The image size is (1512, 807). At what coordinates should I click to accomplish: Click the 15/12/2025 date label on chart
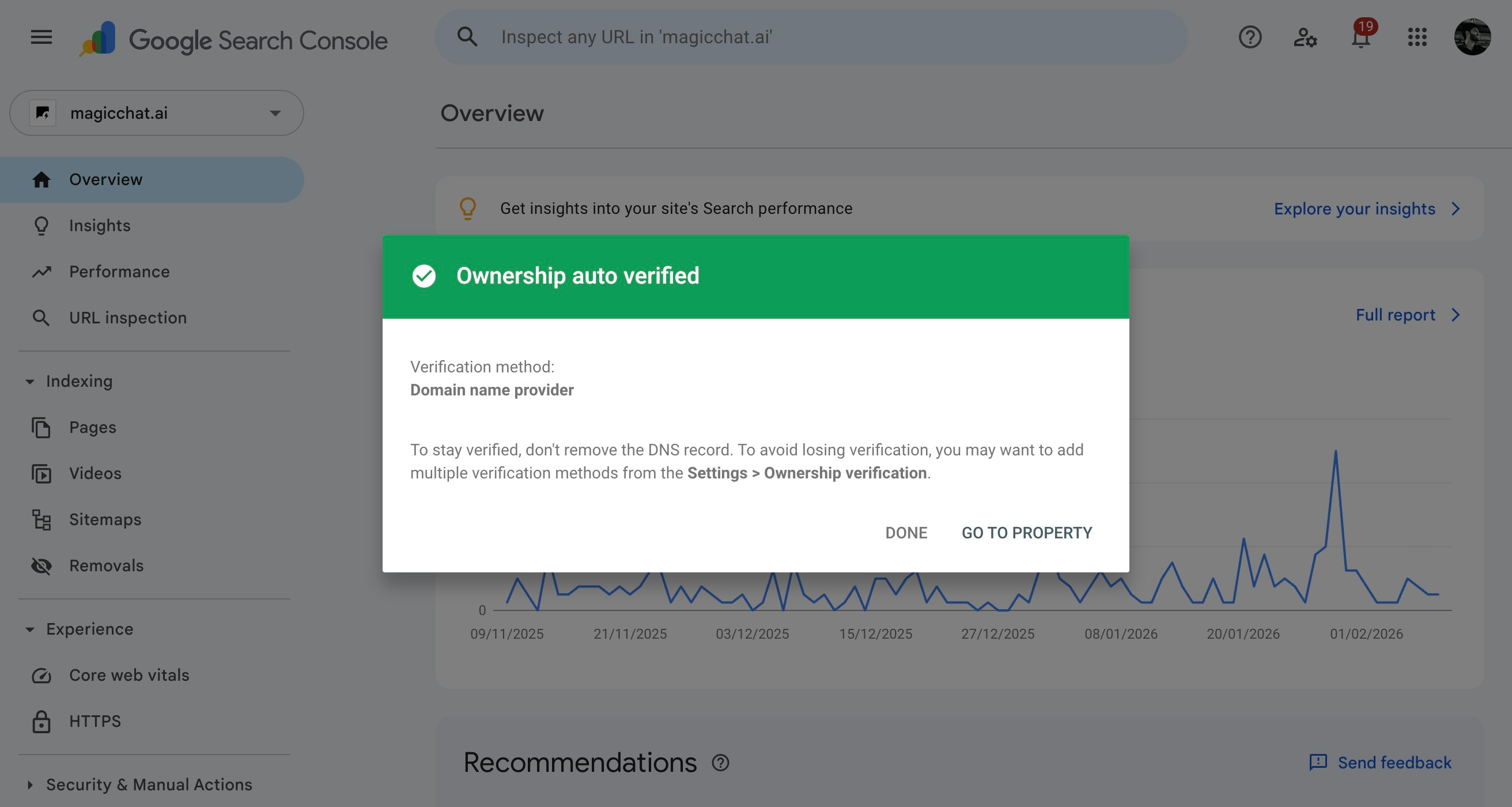tap(875, 633)
